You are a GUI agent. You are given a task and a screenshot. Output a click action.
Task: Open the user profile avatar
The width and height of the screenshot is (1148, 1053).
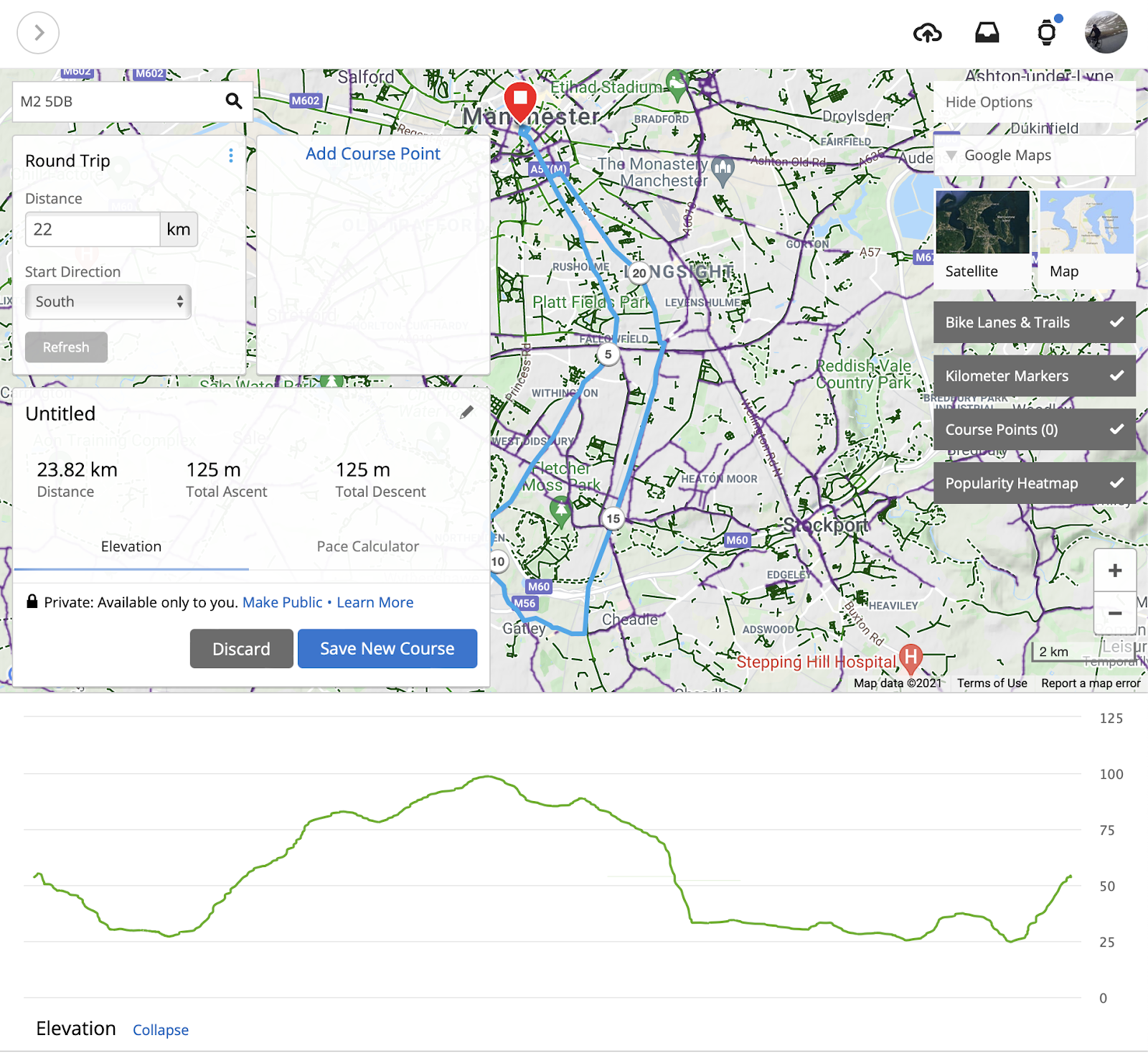click(1106, 32)
